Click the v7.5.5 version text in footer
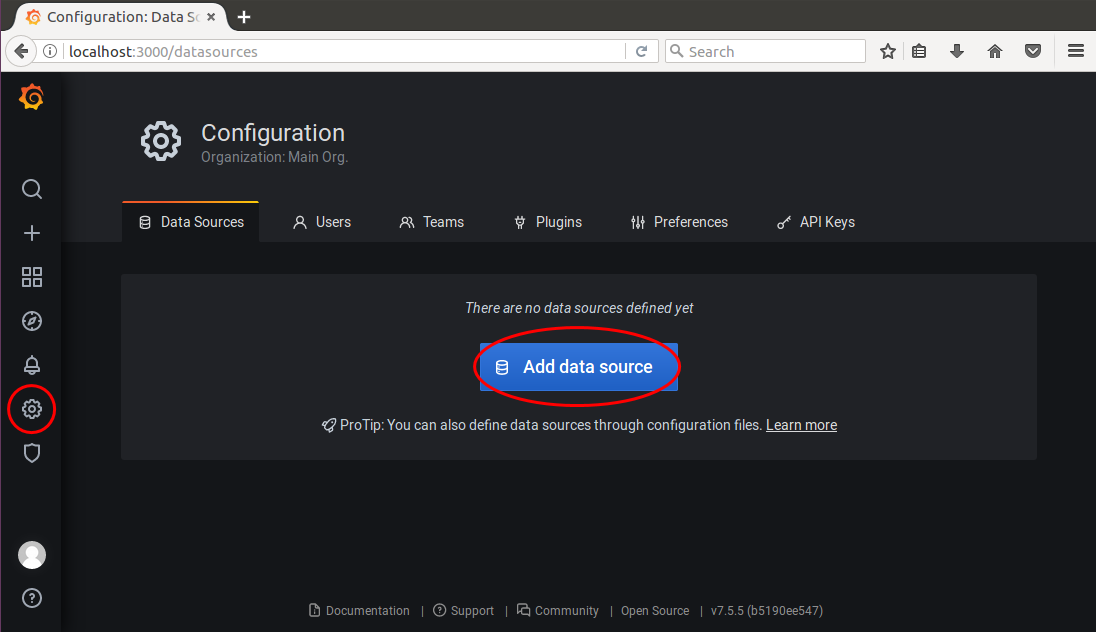This screenshot has width=1096, height=632. coord(767,610)
